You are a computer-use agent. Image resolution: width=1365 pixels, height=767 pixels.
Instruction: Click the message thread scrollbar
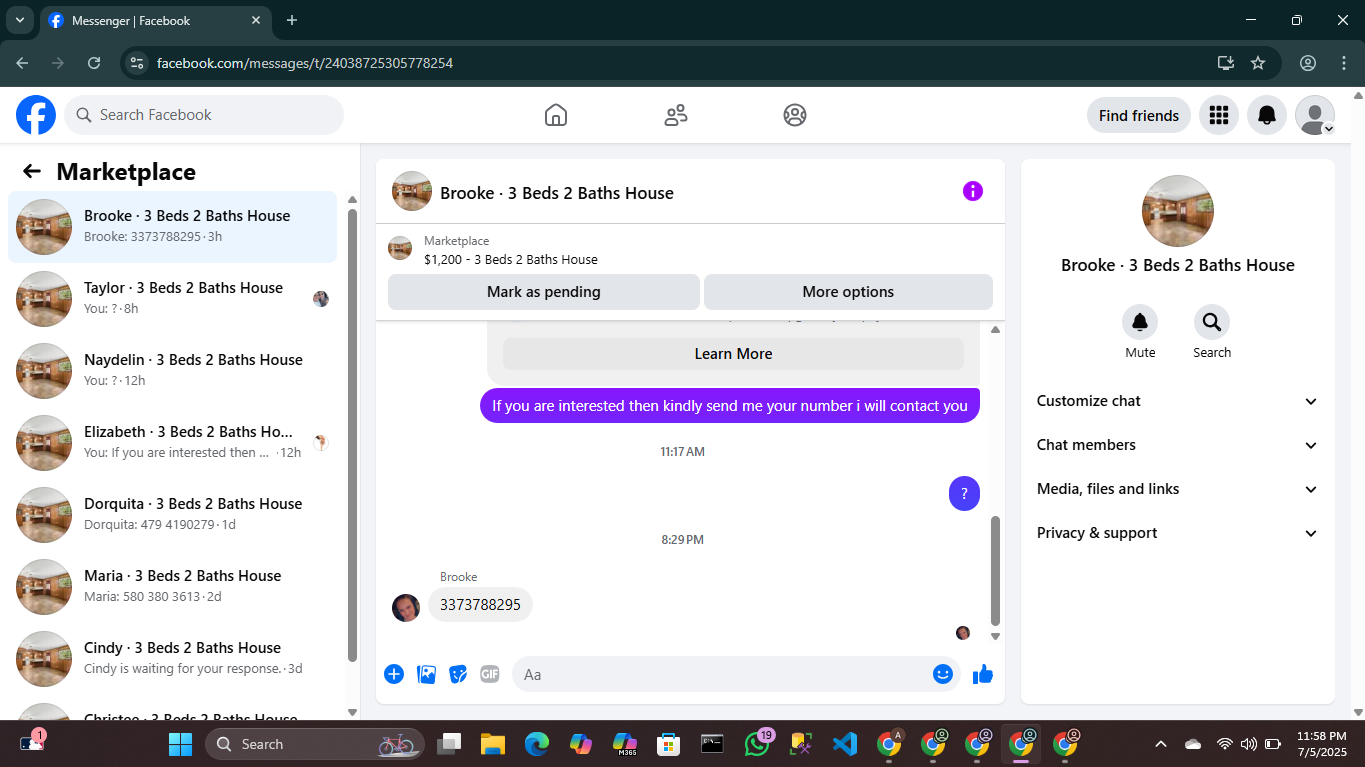[x=995, y=570]
